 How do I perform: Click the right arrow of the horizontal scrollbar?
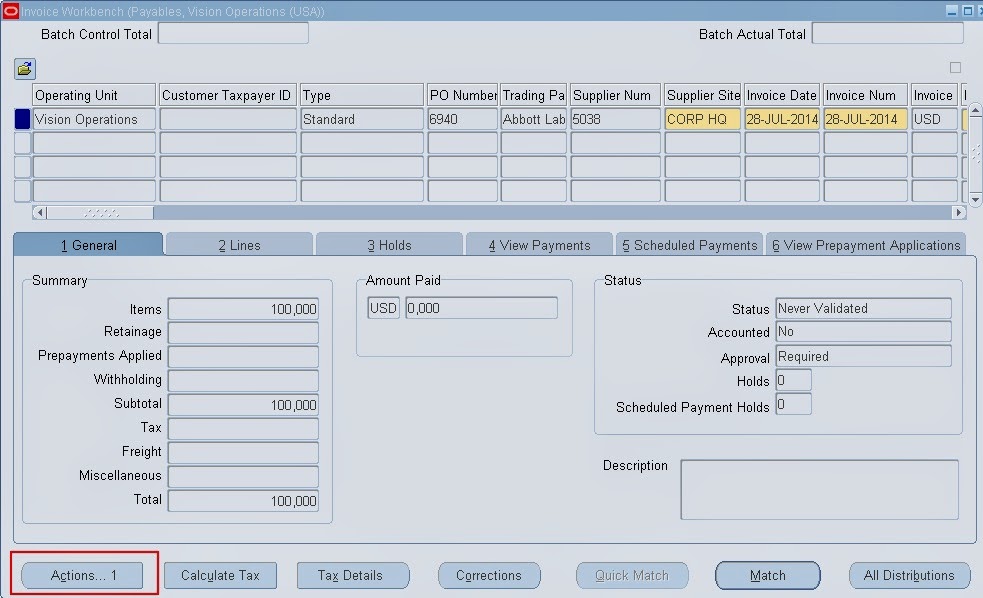pos(956,212)
